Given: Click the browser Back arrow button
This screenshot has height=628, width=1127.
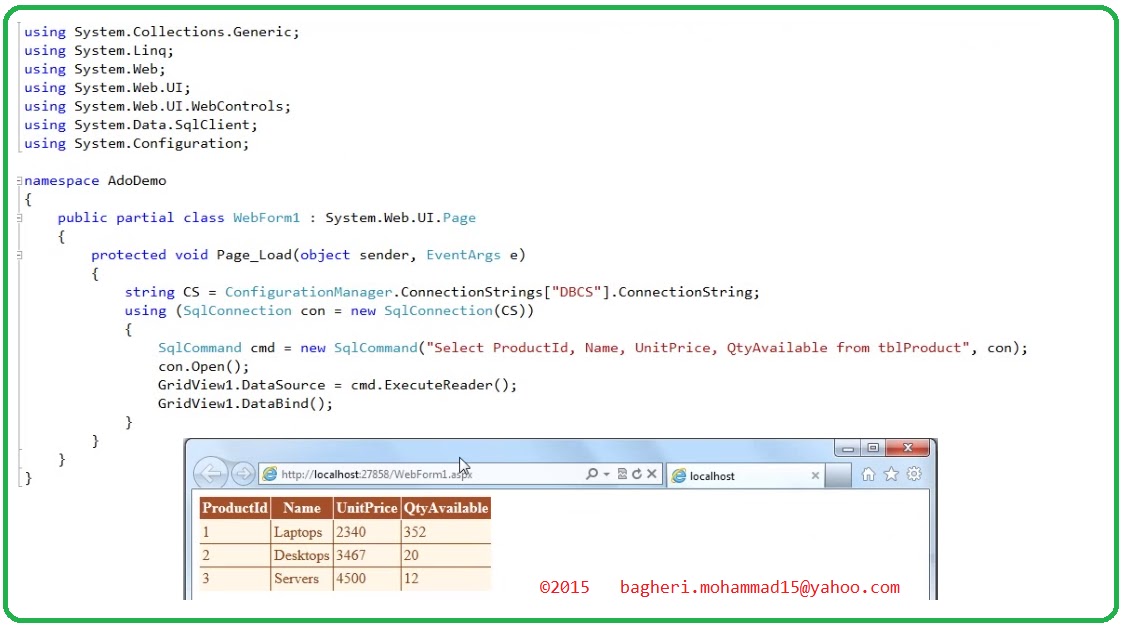Looking at the screenshot, I should point(211,474).
